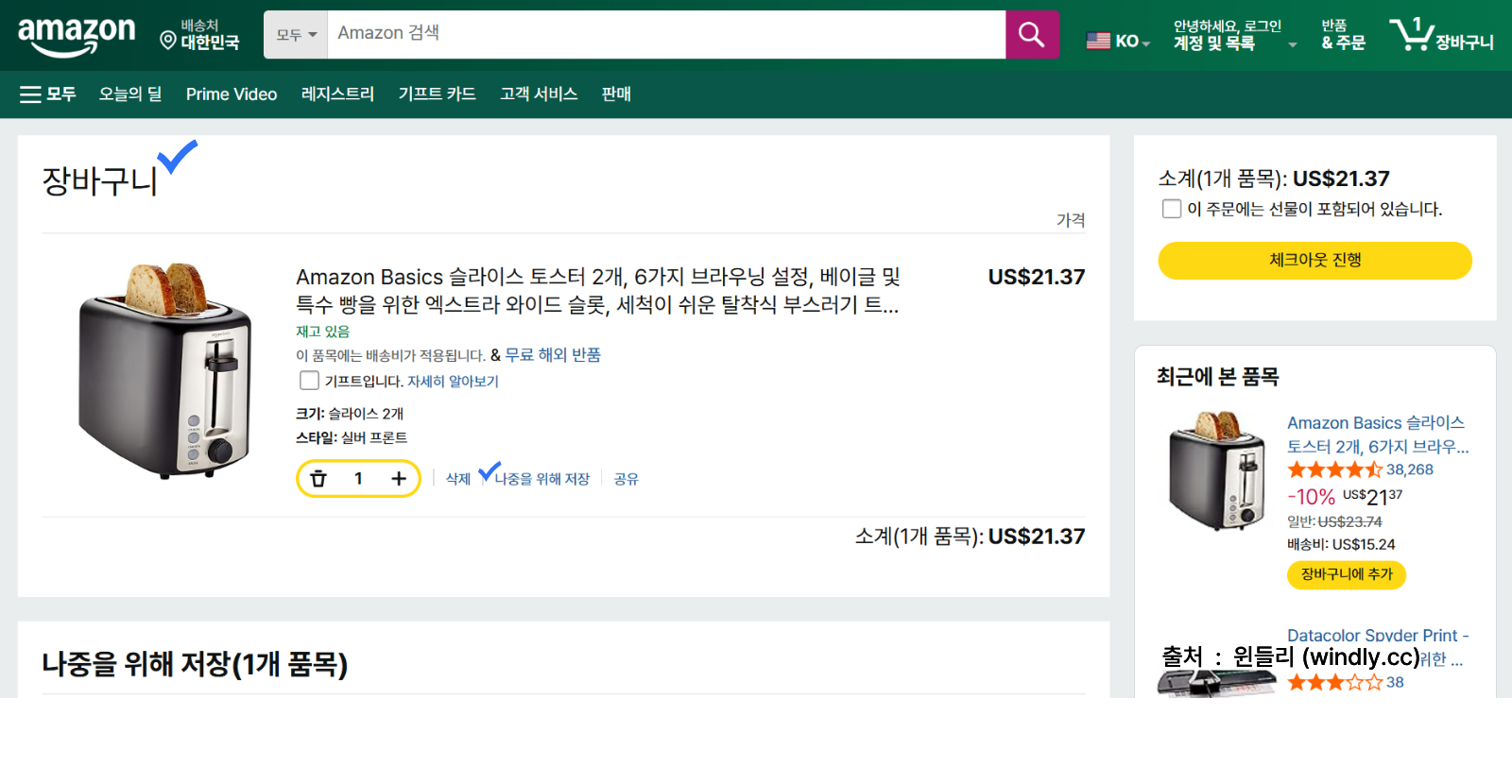Open the KO language dropdown
Image resolution: width=1512 pixels, height=784 pixels.
click(x=1132, y=41)
